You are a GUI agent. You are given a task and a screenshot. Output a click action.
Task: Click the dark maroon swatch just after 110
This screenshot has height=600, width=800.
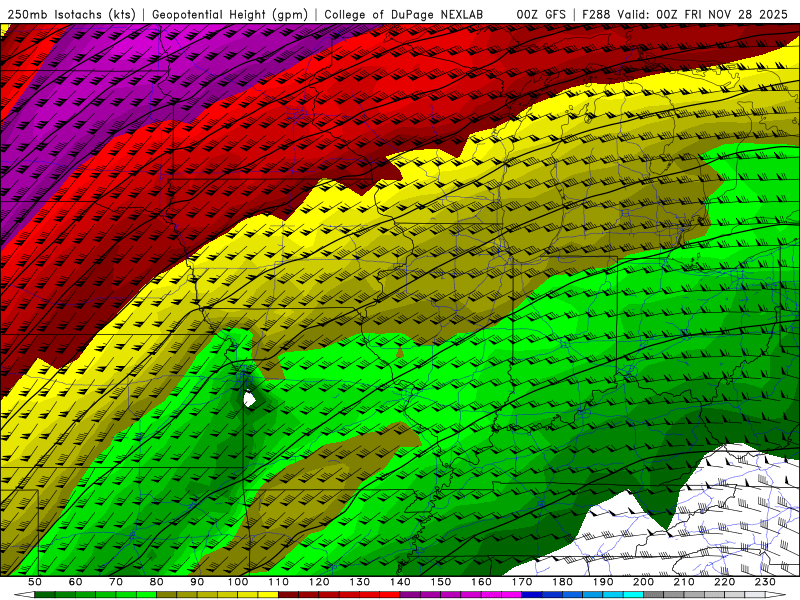point(288,594)
